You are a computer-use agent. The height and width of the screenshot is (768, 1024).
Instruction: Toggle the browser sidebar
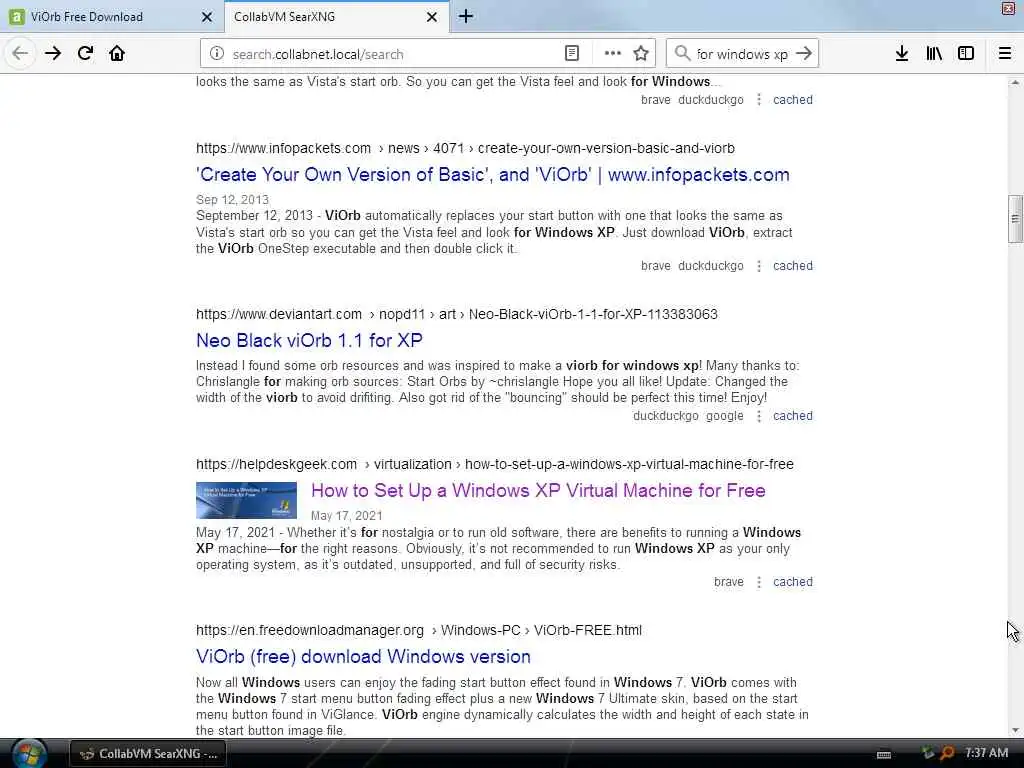click(x=966, y=54)
